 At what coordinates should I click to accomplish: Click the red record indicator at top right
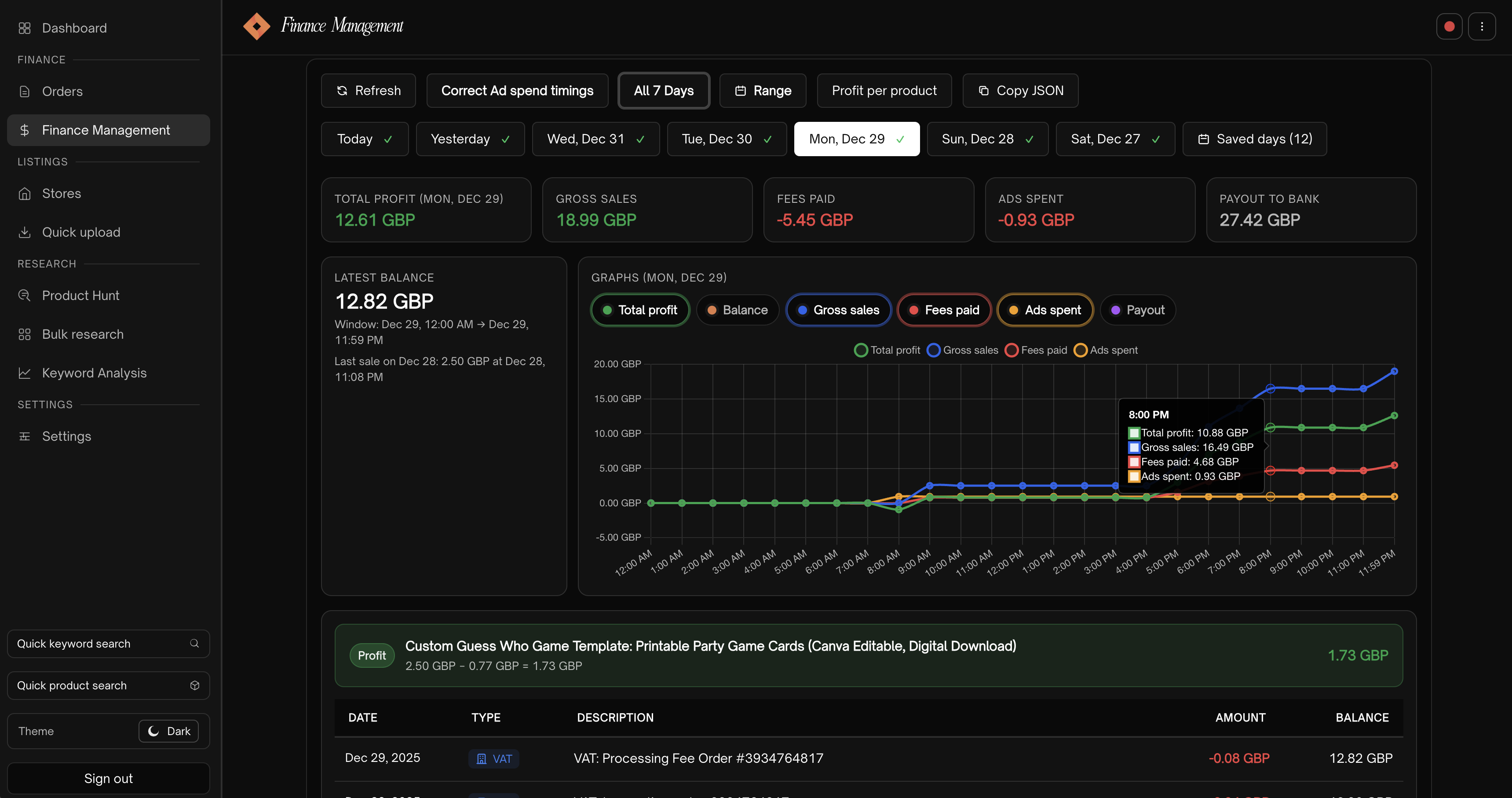1449,26
